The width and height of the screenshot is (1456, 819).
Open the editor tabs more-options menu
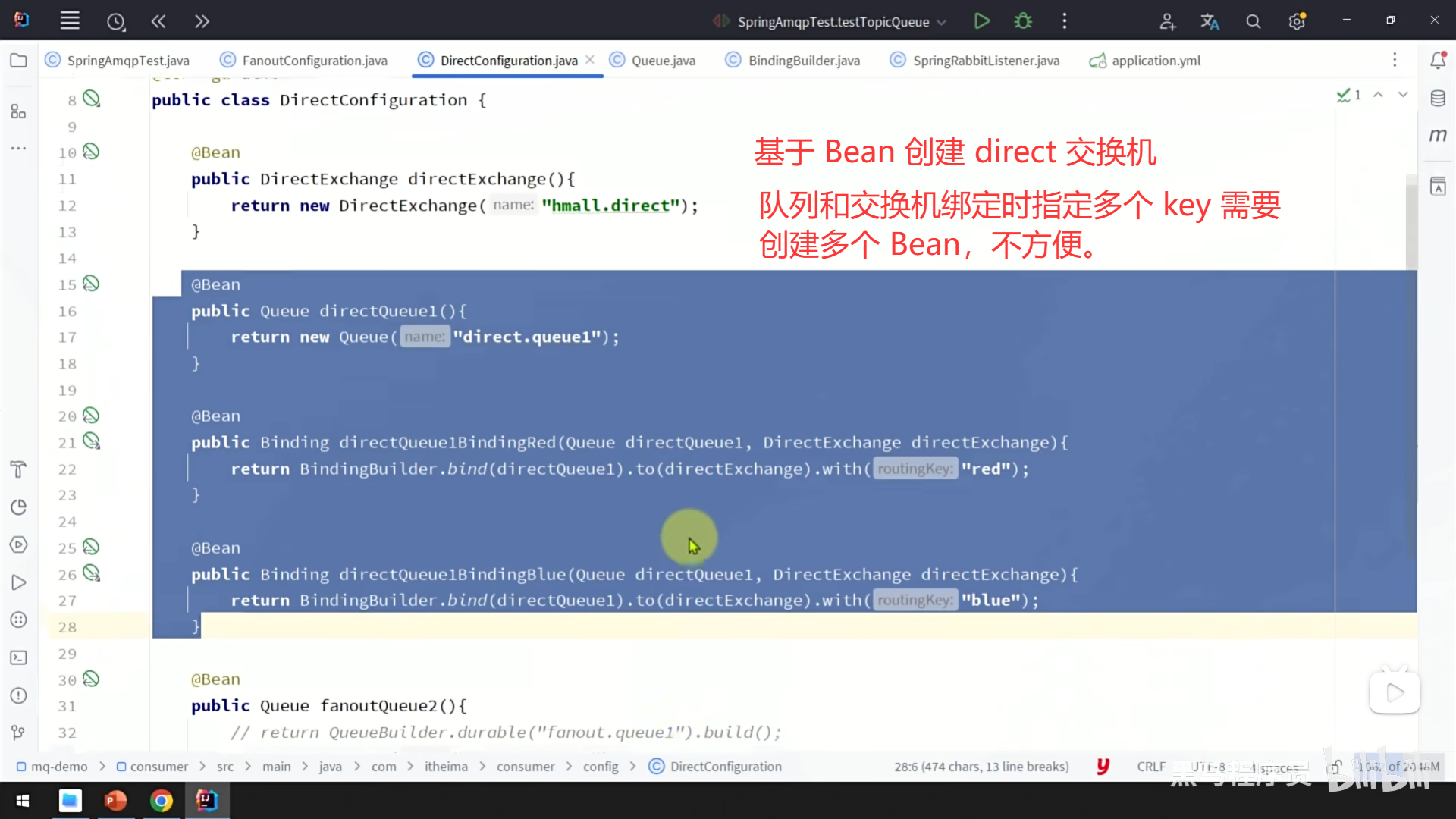coord(1394,60)
